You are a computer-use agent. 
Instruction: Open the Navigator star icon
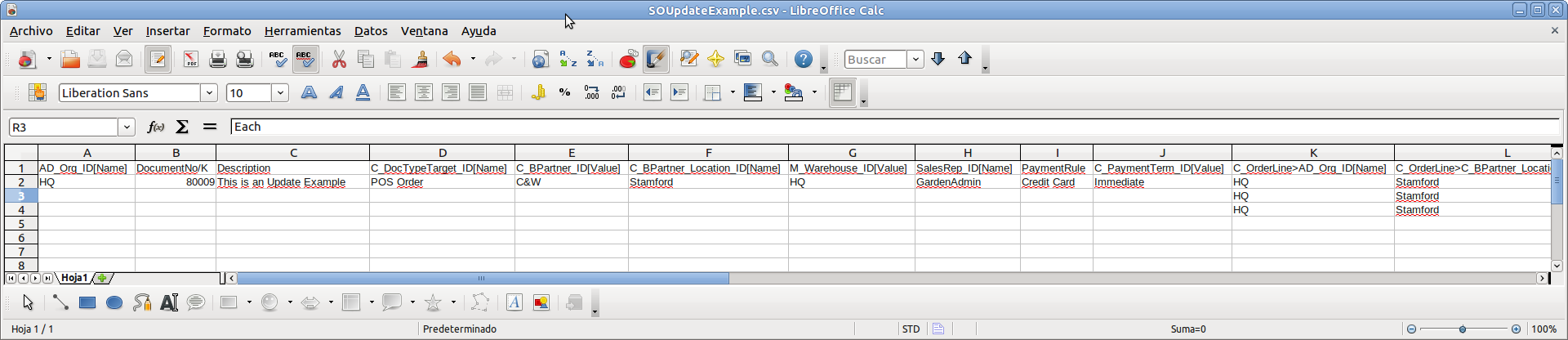pyautogui.click(x=715, y=59)
